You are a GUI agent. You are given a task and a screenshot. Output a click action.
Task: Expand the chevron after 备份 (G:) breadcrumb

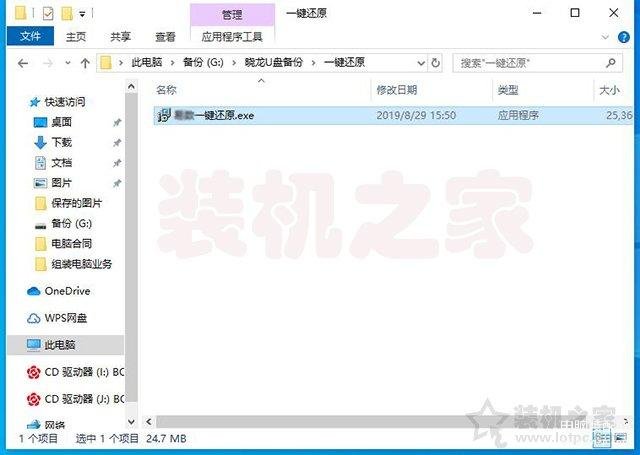(x=234, y=63)
